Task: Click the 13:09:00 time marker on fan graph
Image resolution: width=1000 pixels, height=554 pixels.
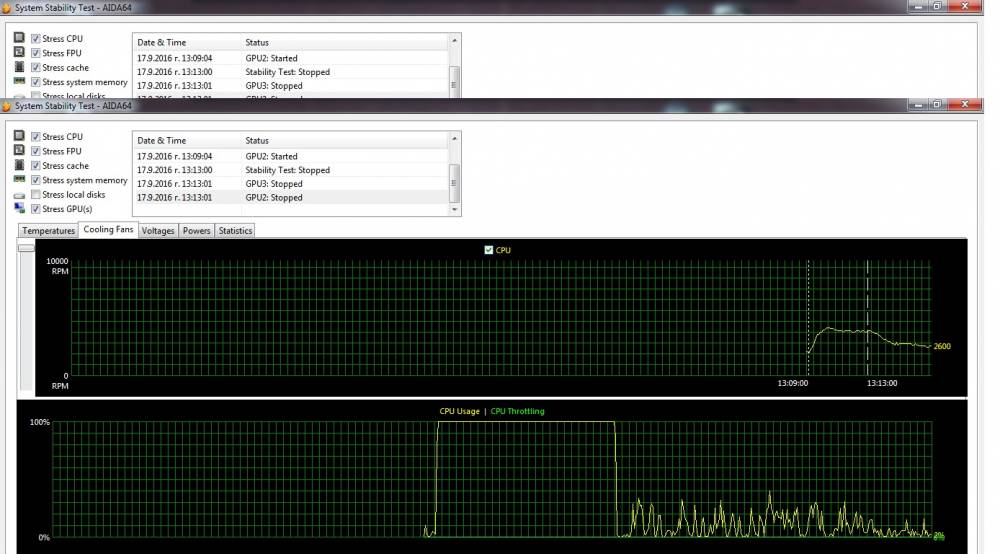Action: pyautogui.click(x=793, y=383)
